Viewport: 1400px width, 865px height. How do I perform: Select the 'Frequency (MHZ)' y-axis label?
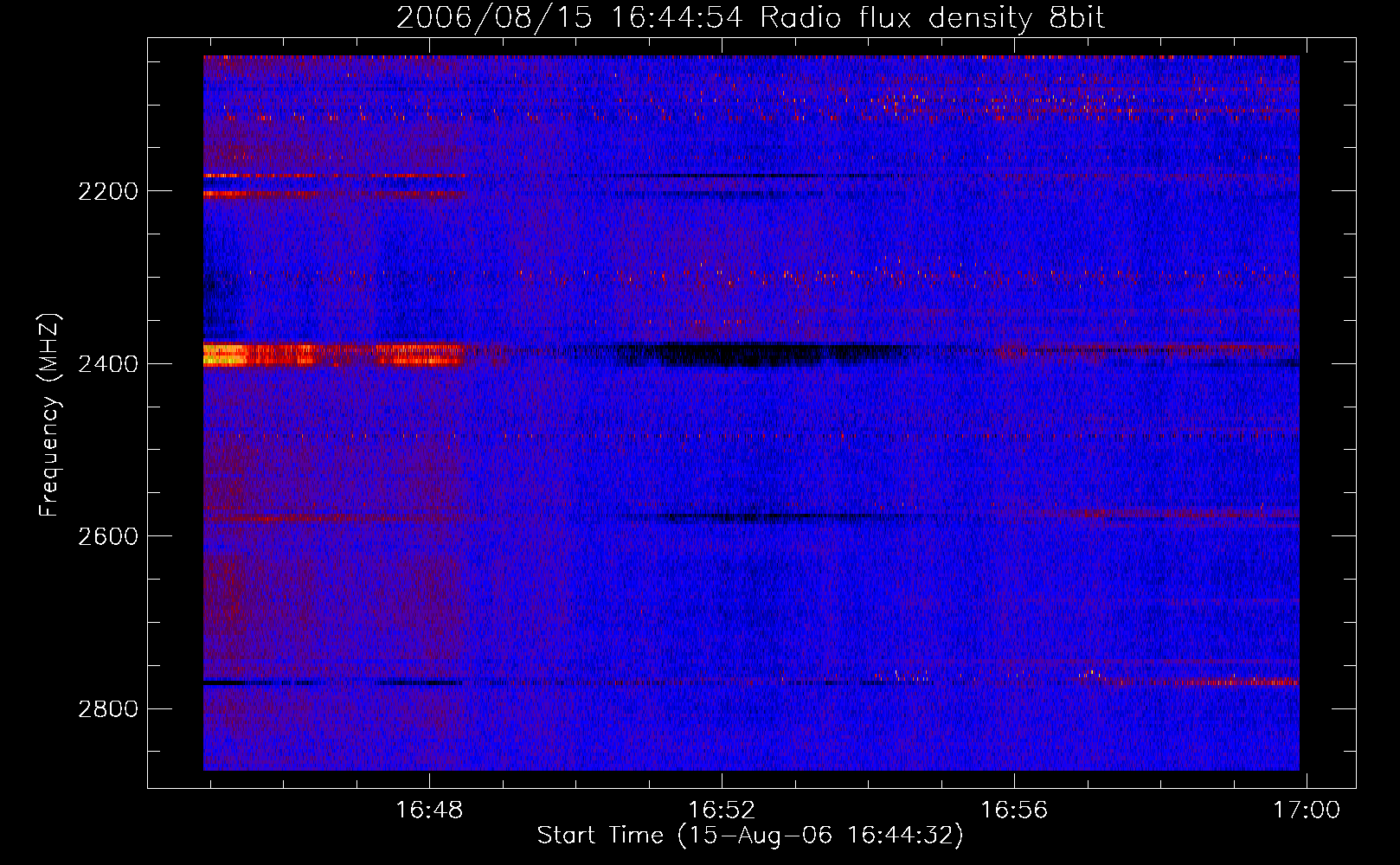click(x=50, y=415)
